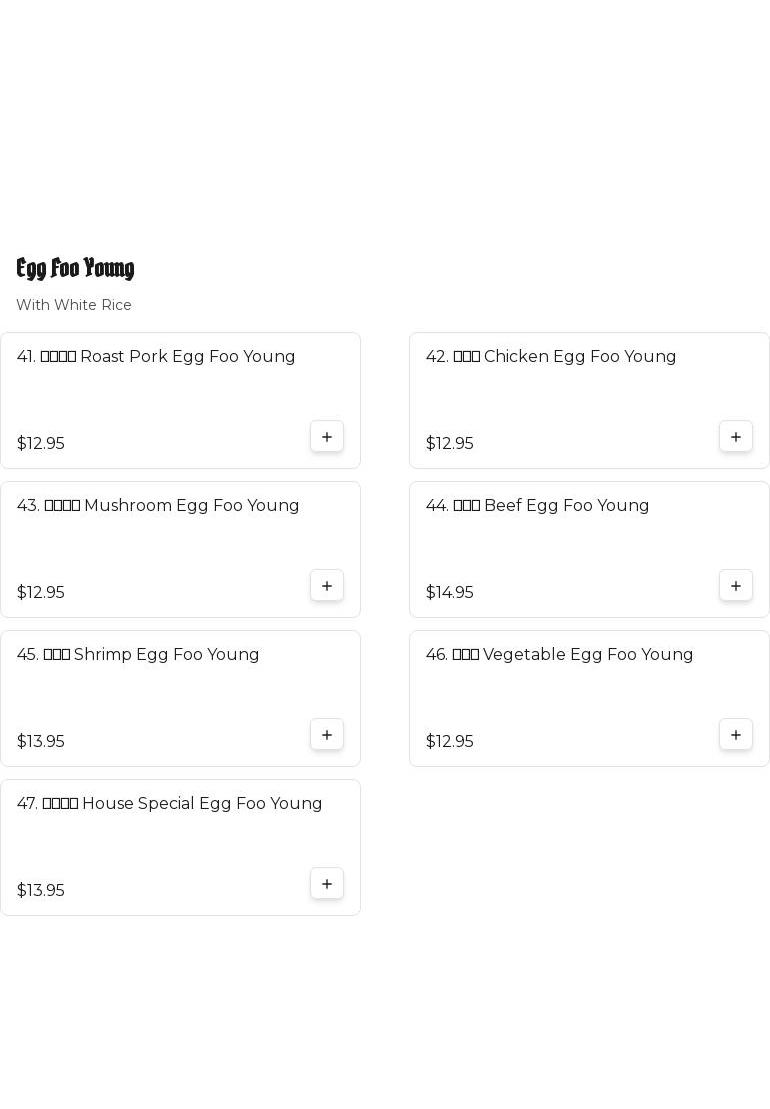Open item 41 Roast Pork Egg Foo Young title
770x1109 pixels.
point(156,357)
